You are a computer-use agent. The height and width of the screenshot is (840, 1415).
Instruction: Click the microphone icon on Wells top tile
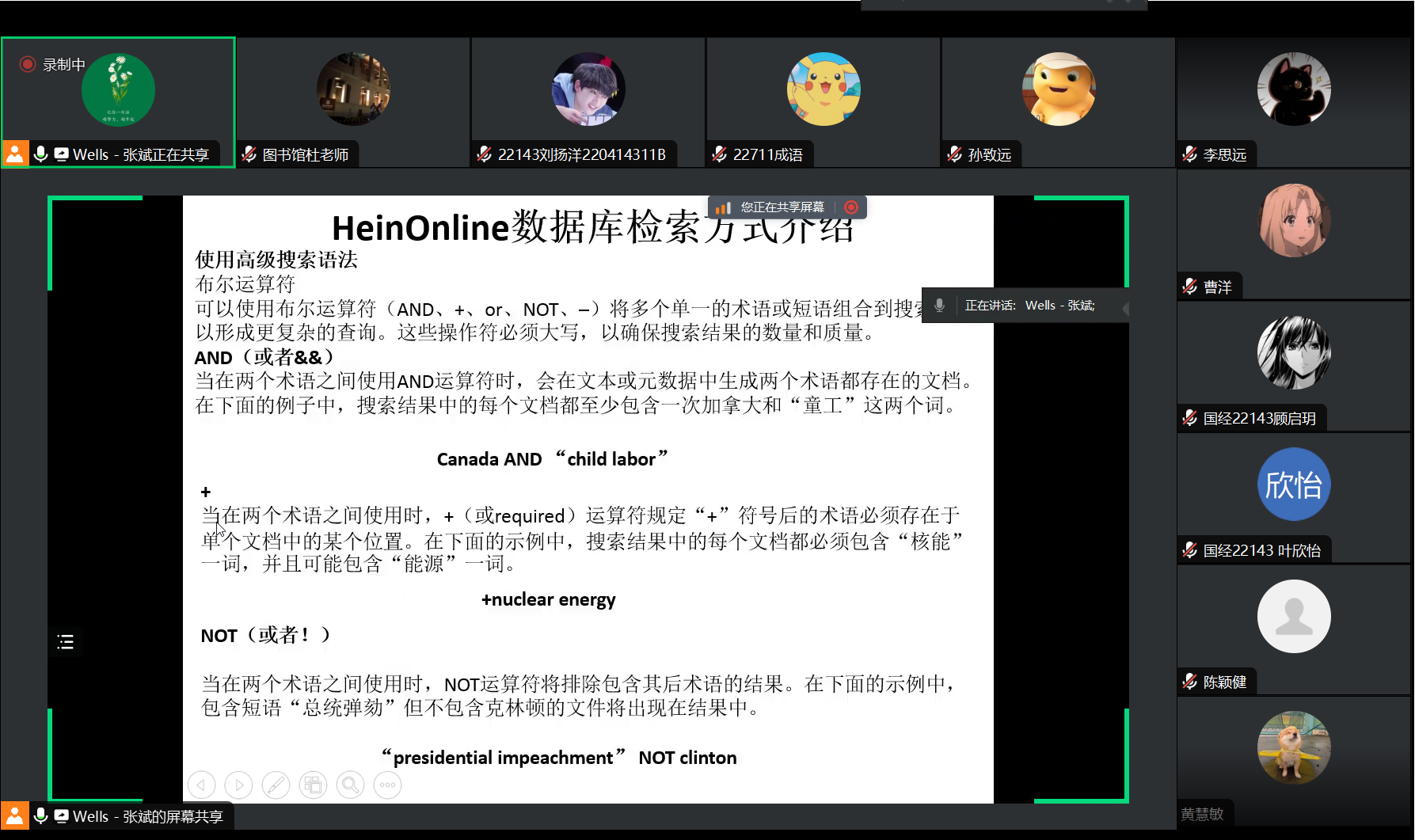point(41,154)
